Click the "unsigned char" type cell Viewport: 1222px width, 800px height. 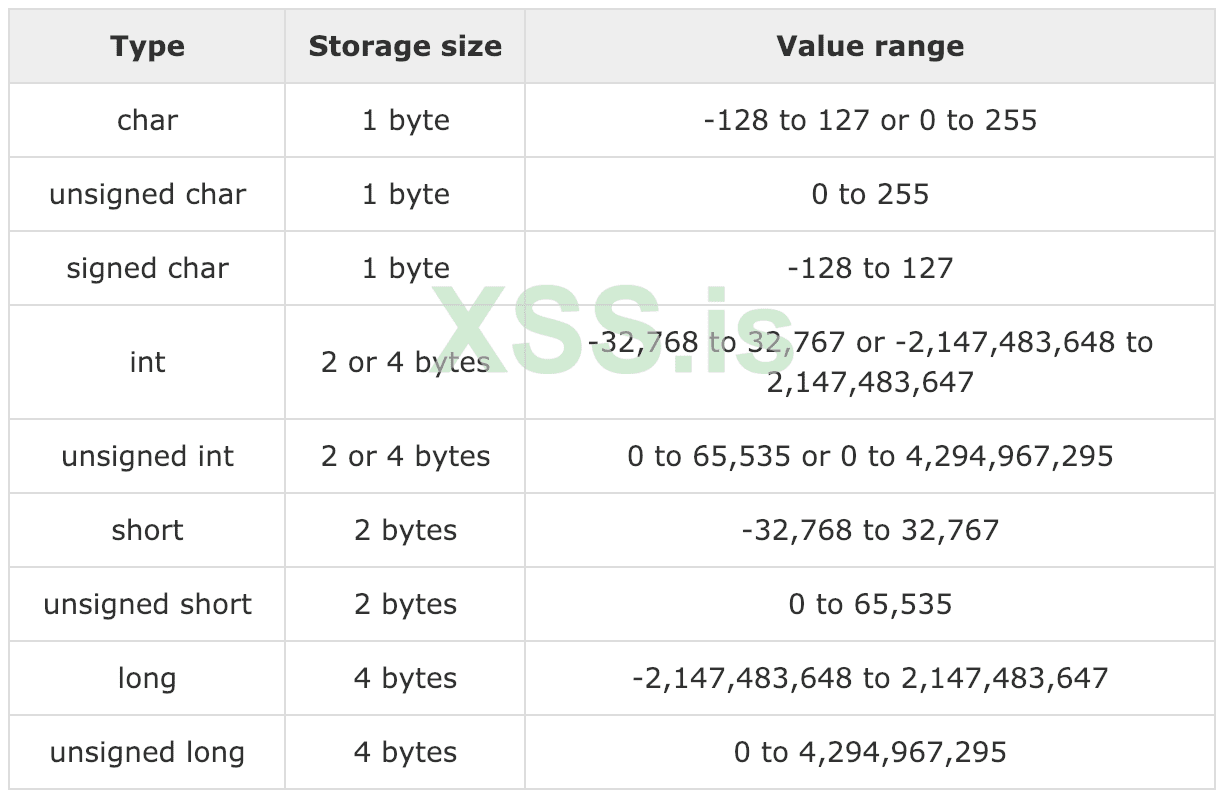148,195
